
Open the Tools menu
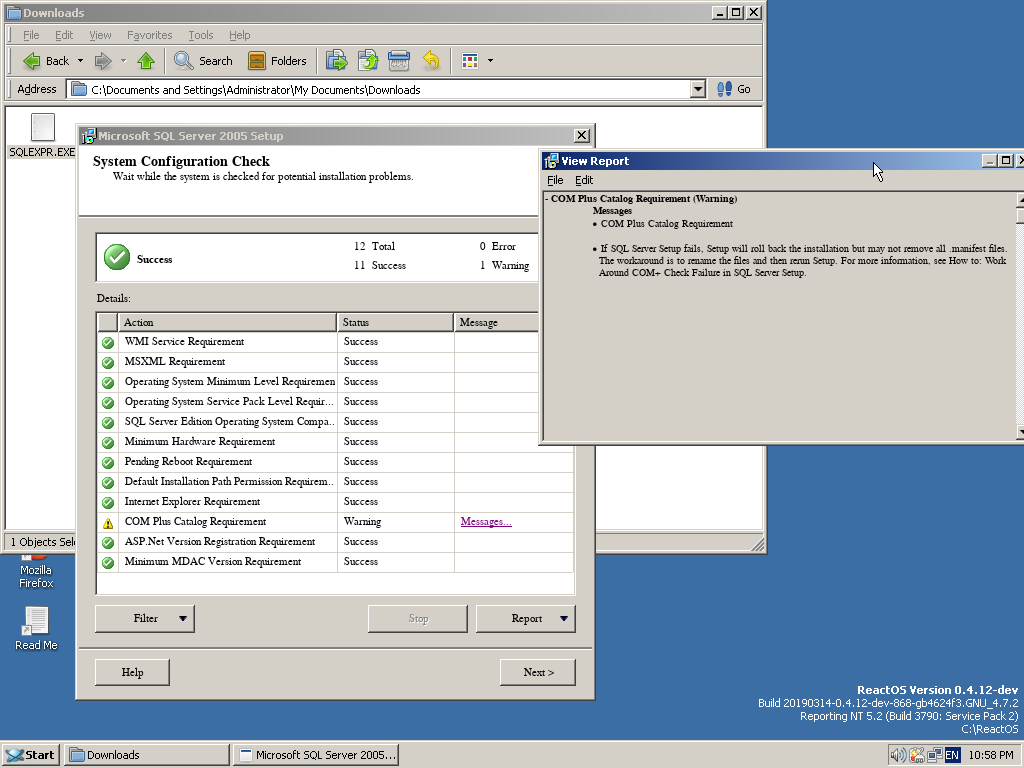[x=200, y=35]
